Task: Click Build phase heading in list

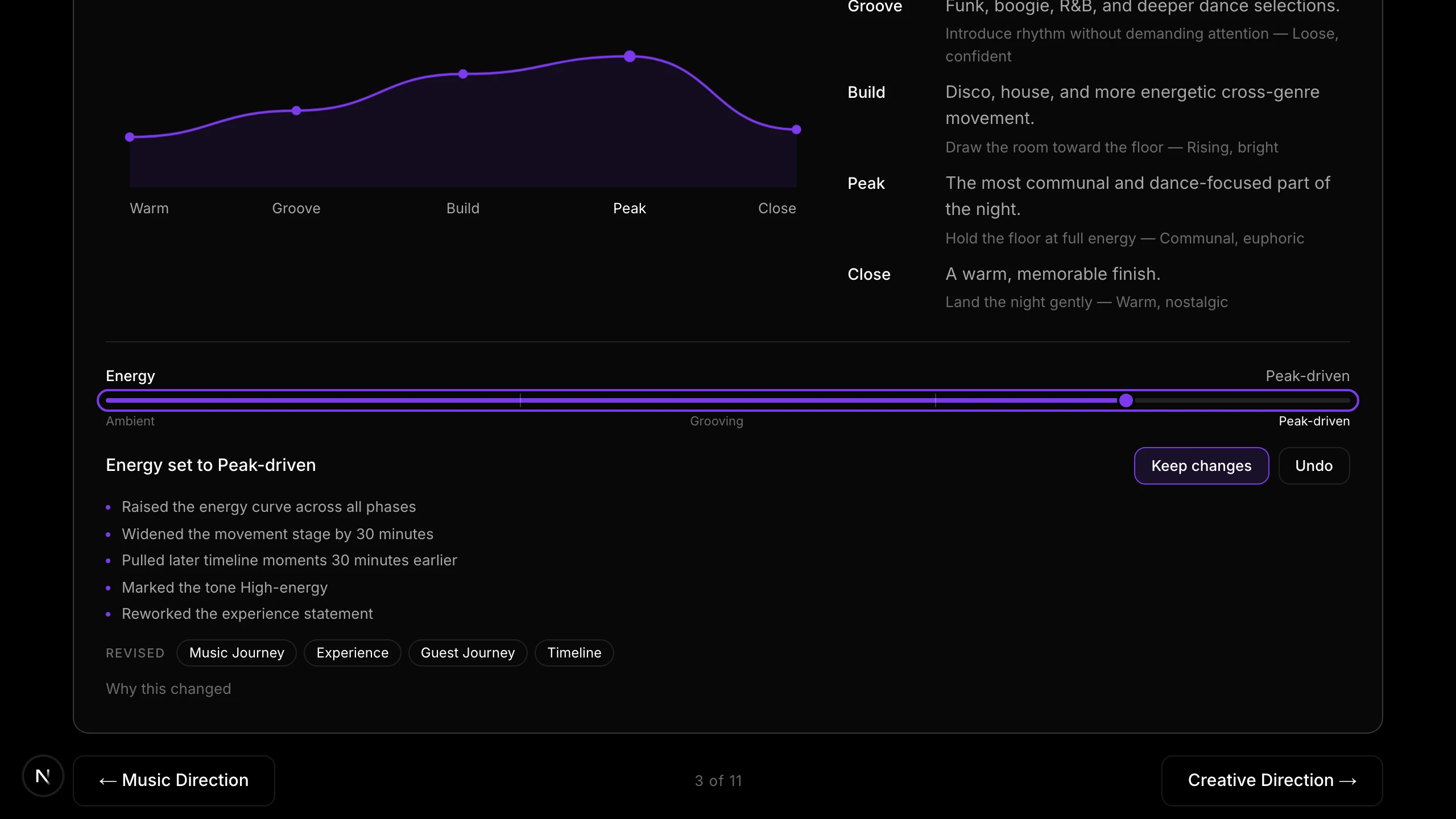Action: click(x=866, y=92)
